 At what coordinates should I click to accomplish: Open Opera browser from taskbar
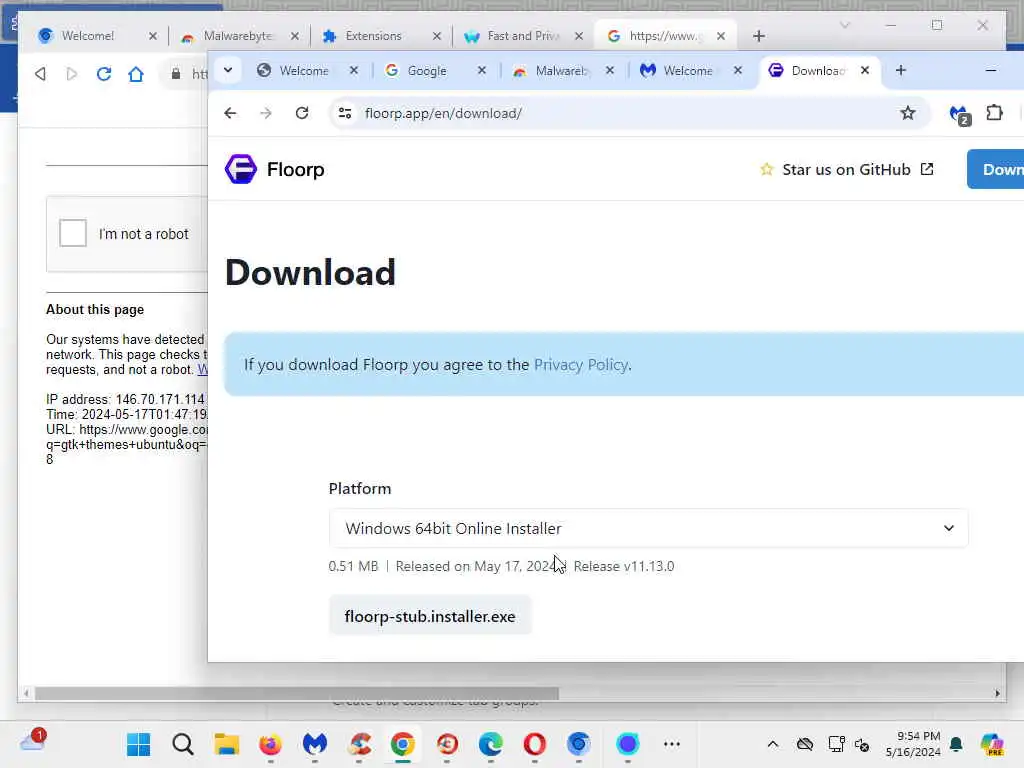(x=534, y=744)
